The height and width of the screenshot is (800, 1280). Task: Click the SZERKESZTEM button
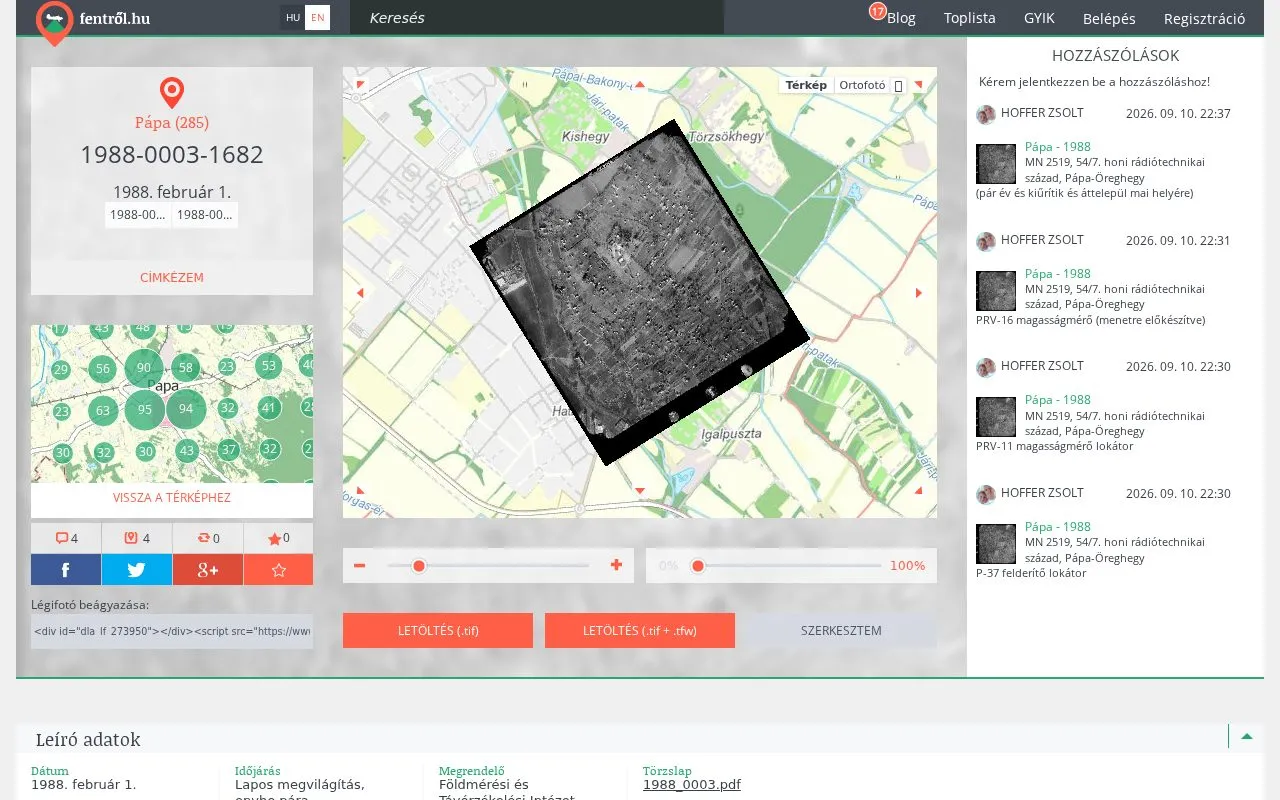coord(842,631)
